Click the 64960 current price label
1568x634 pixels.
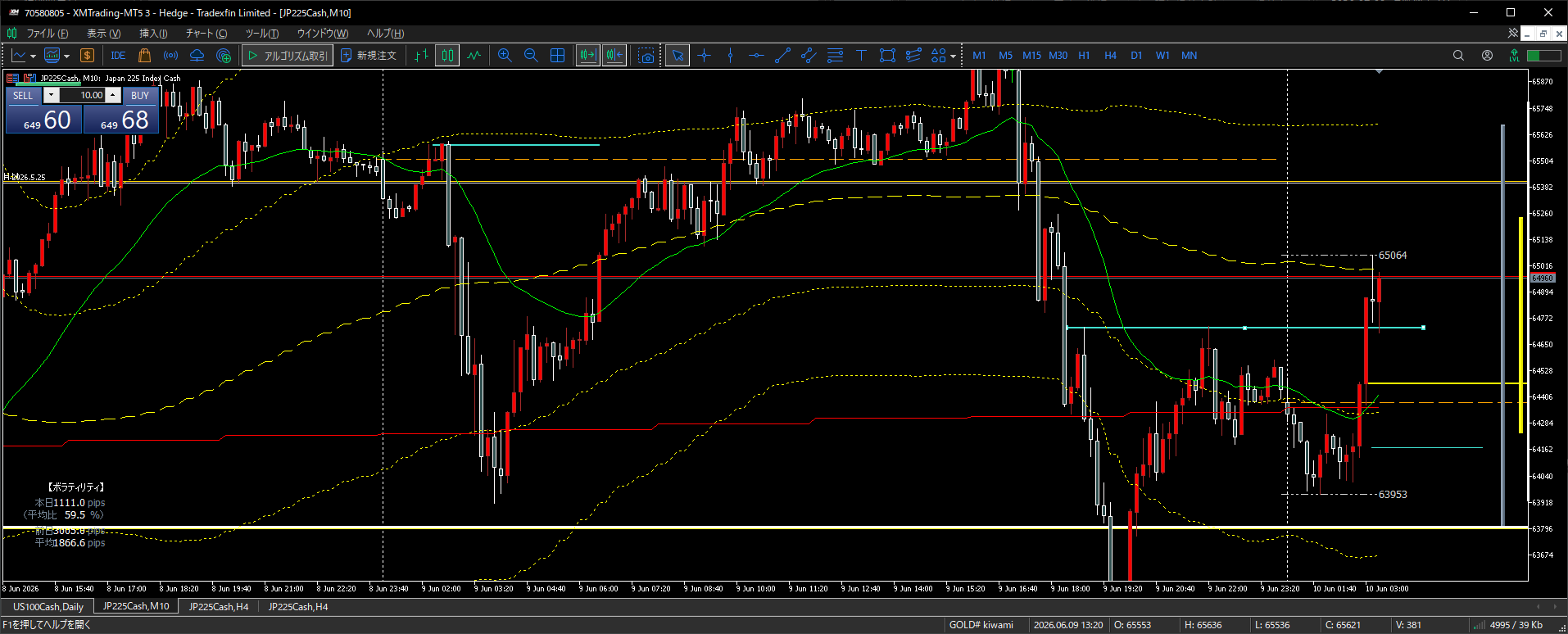coord(1543,279)
